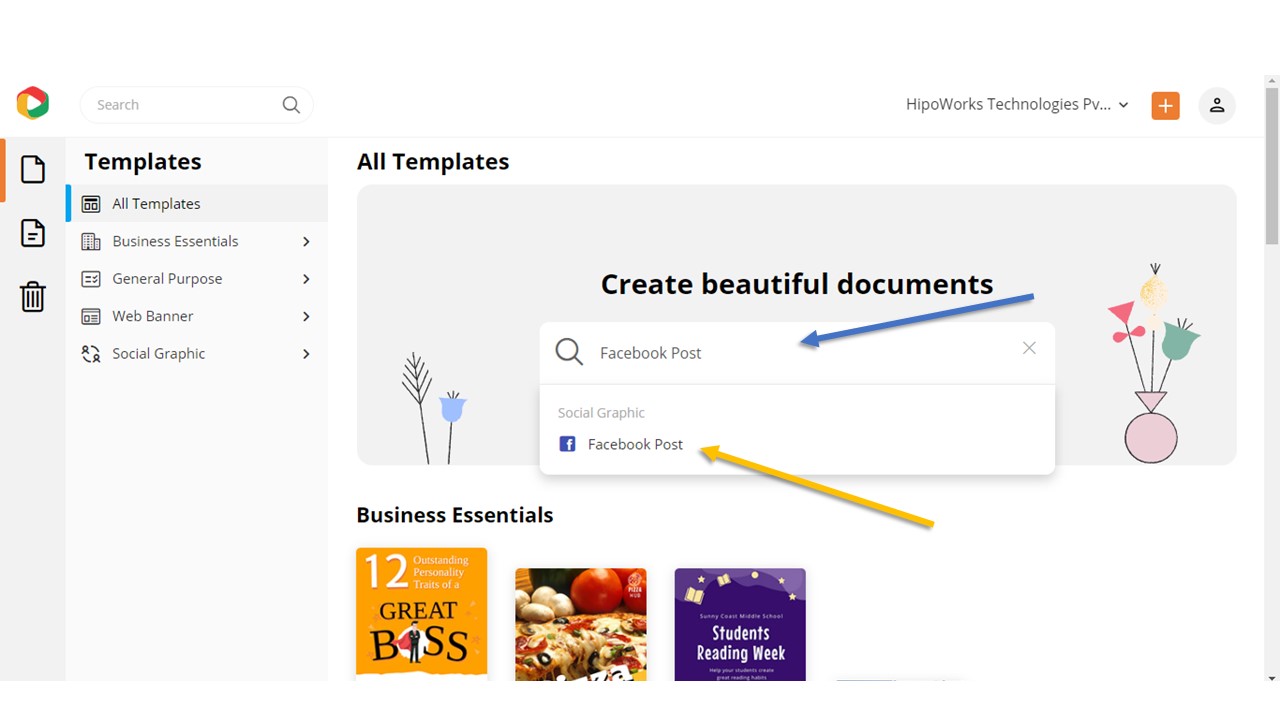Viewport: 1280px width, 720px height.
Task: Select All Templates in the Templates menu
Action: click(156, 203)
